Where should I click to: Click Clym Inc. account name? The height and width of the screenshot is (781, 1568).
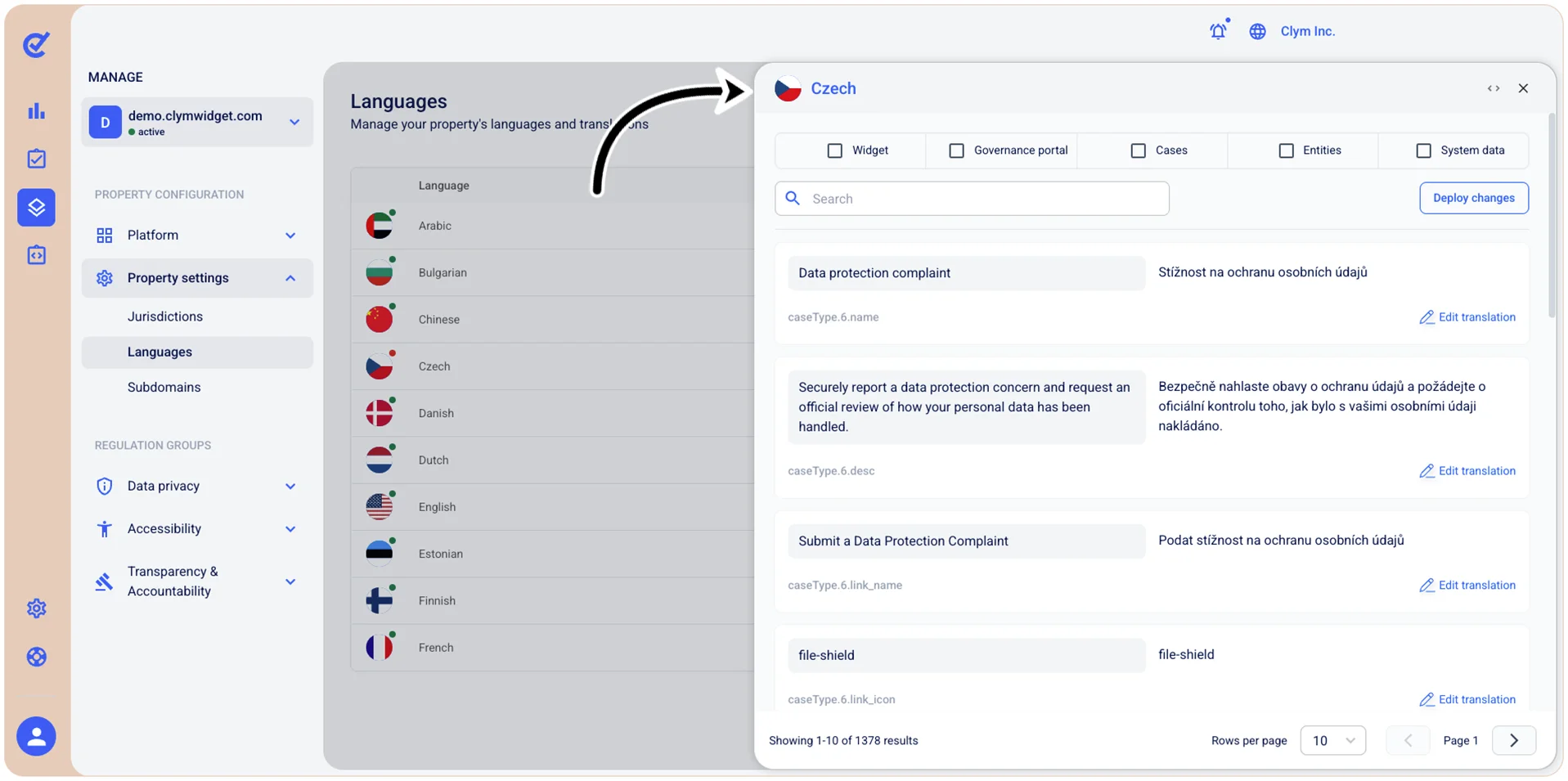pyautogui.click(x=1307, y=31)
